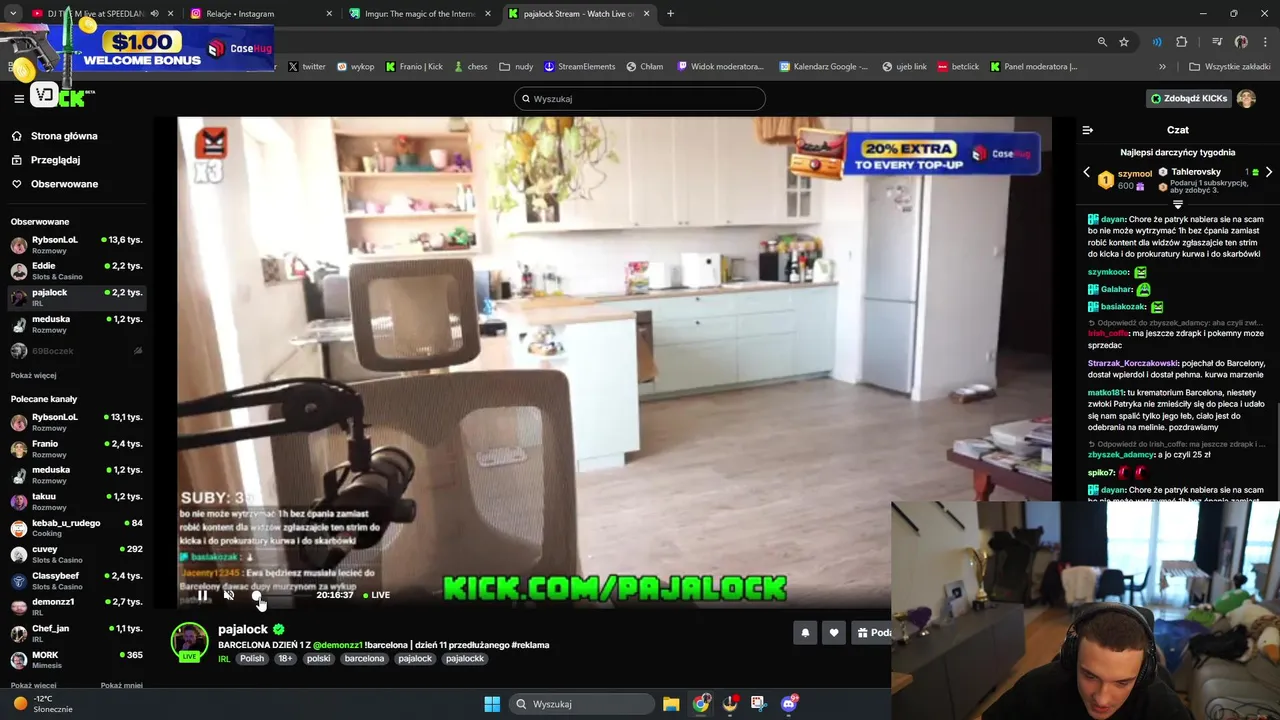Expand the weekly donors leaderboard handle

pos(1178,204)
